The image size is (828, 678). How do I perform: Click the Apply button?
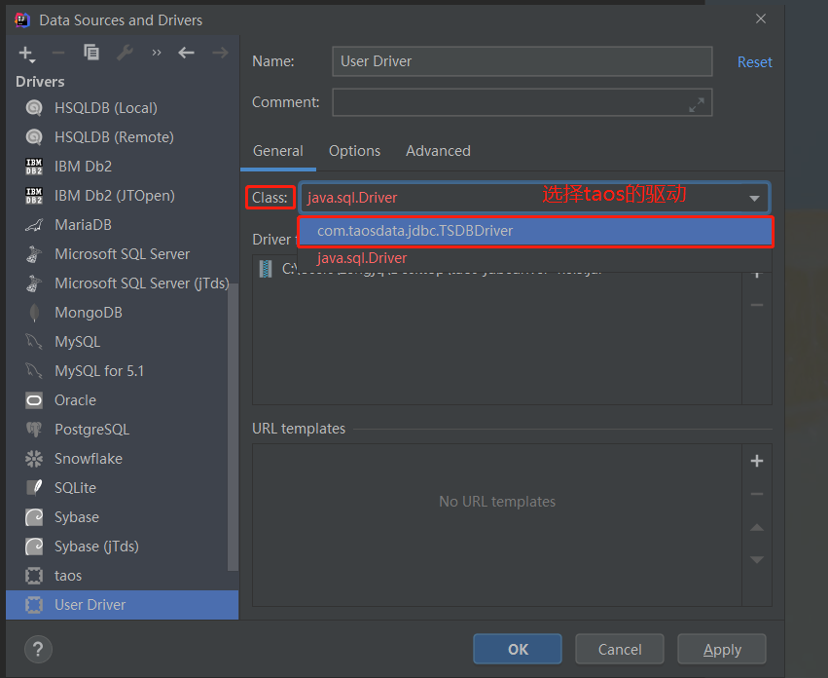(x=722, y=649)
